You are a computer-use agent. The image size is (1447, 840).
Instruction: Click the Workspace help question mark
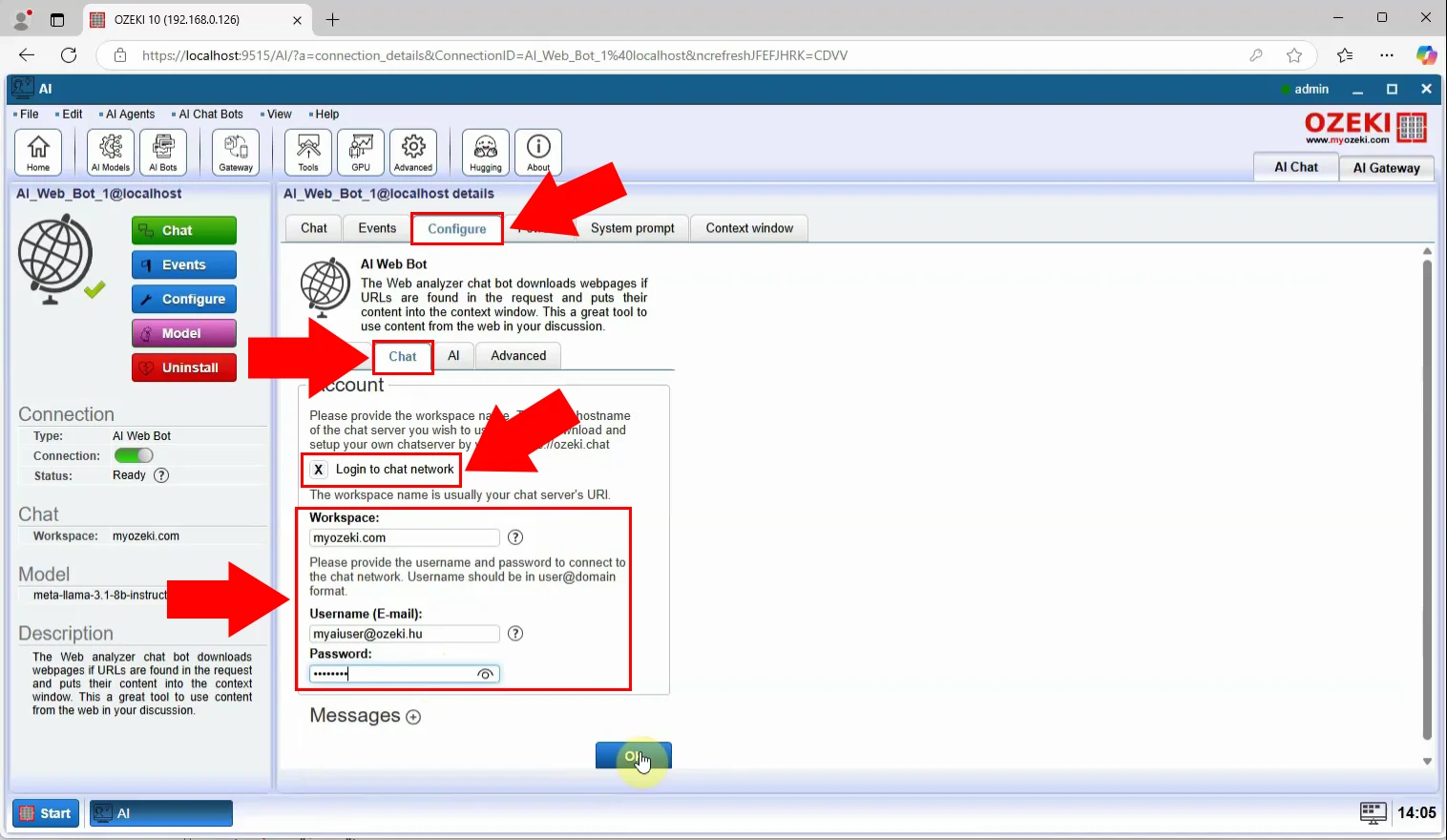click(x=515, y=537)
